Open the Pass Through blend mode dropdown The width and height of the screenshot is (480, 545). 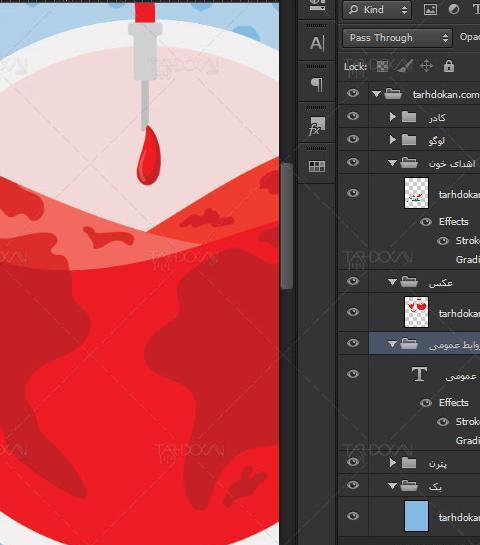(x=397, y=38)
